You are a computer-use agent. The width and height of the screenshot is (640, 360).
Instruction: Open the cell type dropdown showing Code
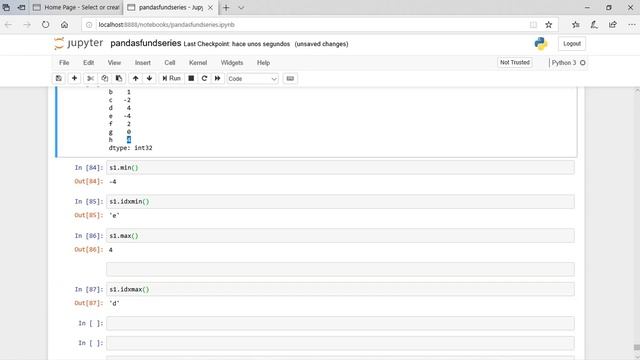(x=252, y=79)
